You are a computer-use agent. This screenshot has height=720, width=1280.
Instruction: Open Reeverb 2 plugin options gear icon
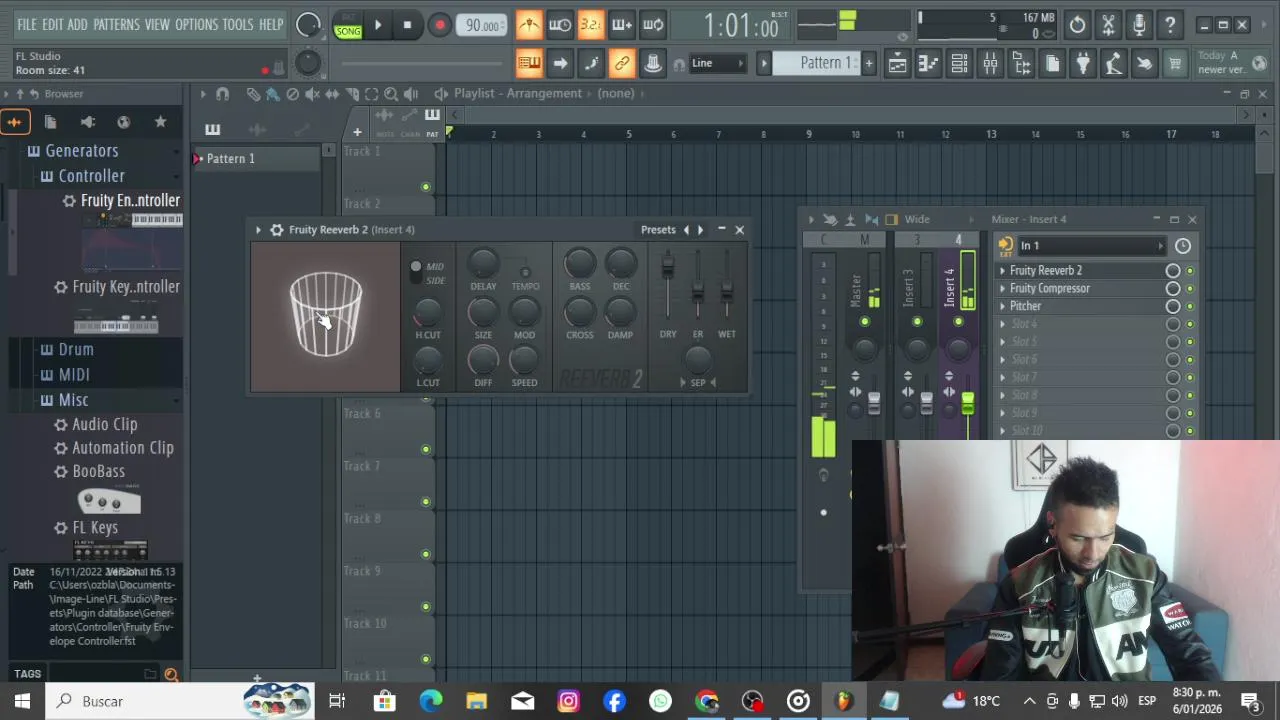pos(277,230)
